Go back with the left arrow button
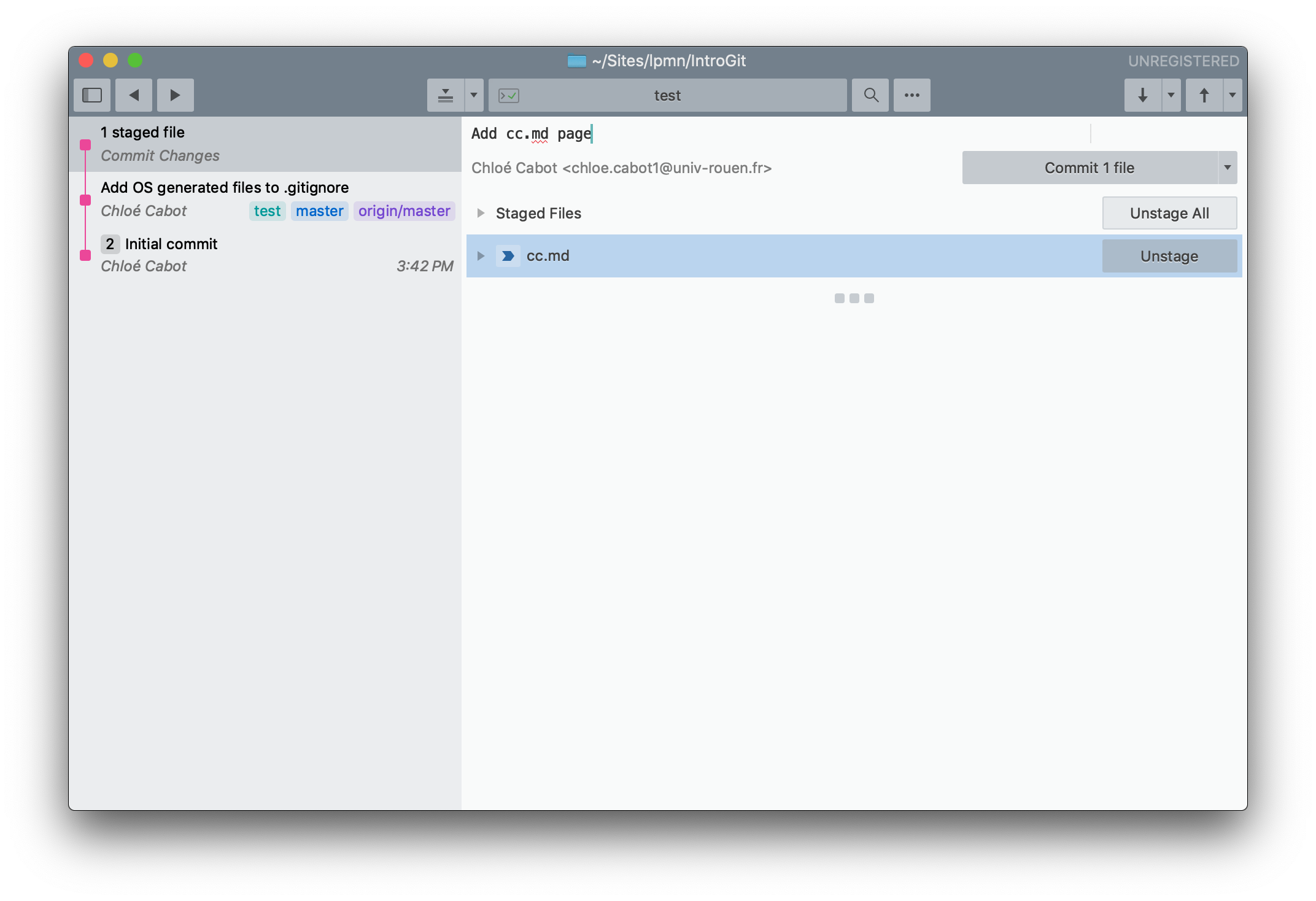 tap(134, 95)
